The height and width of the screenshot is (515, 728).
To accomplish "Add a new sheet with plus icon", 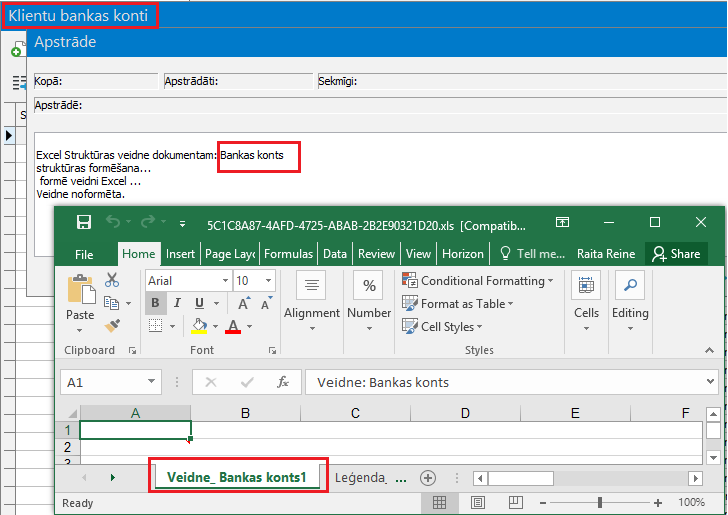I will pos(428,478).
